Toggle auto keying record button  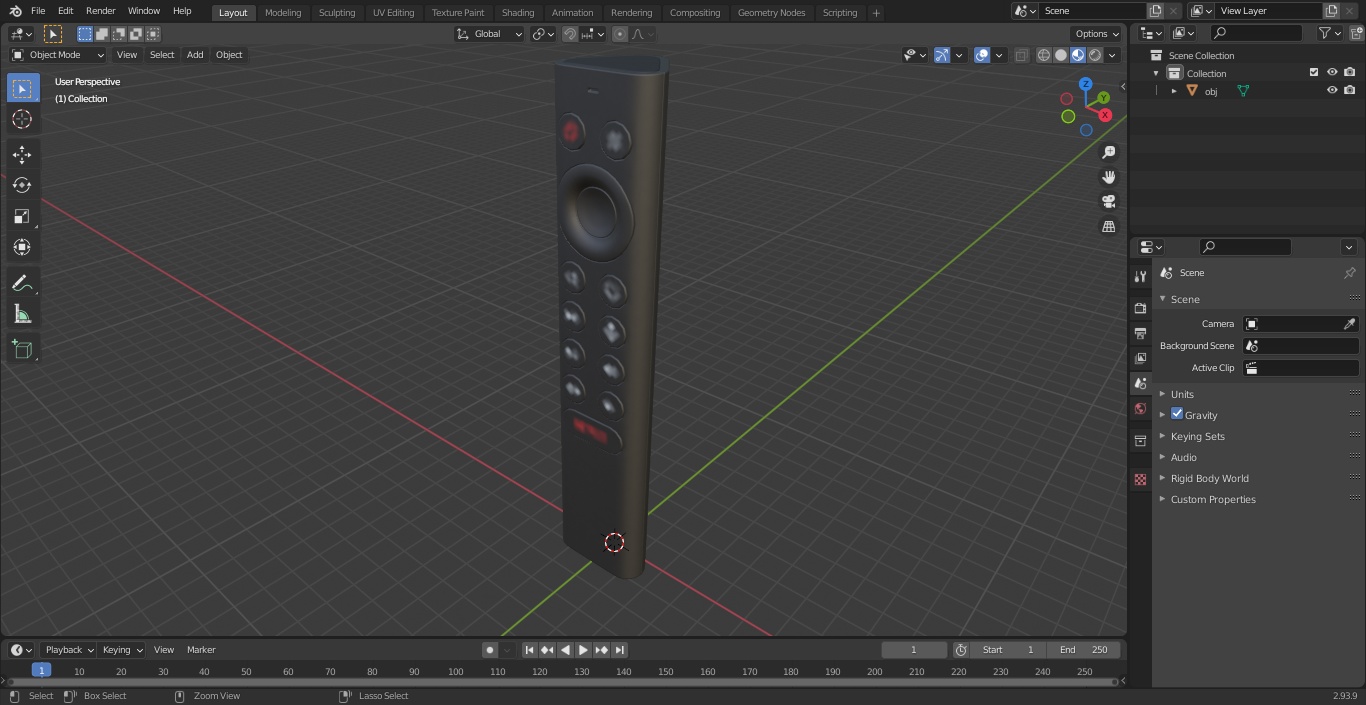pos(490,650)
